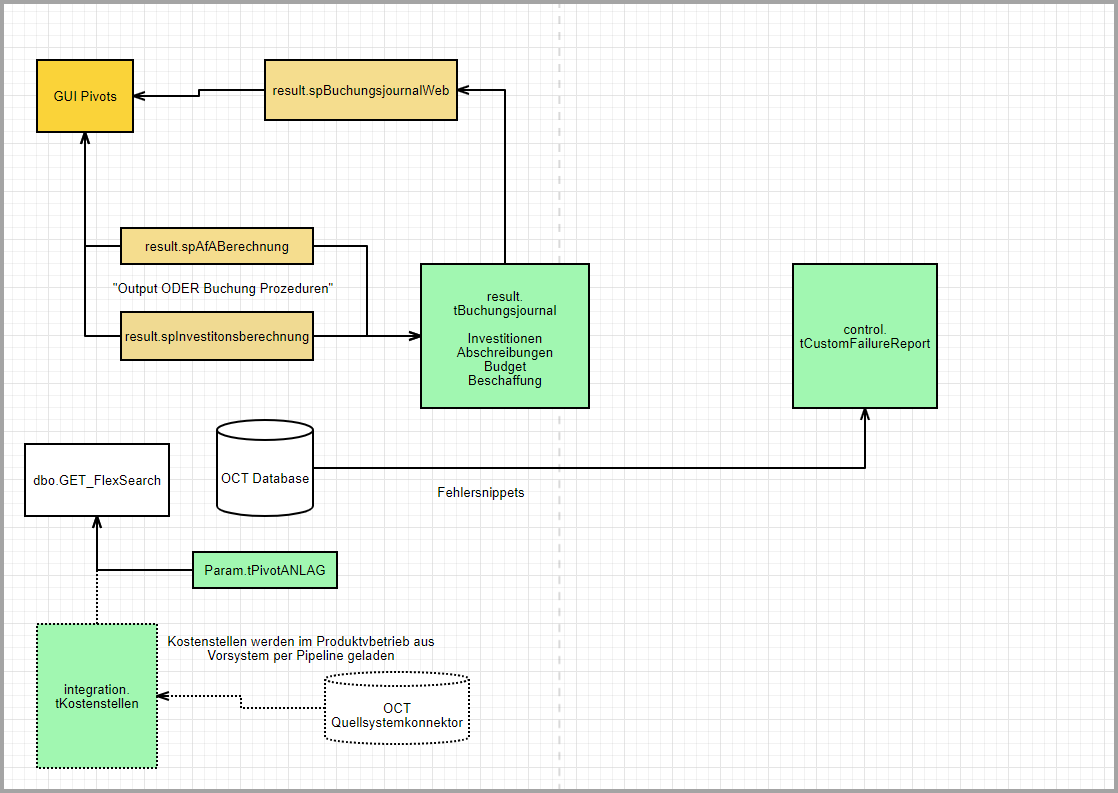This screenshot has height=793, width=1118.
Task: Click the Fehlersnippets connector label
Action: point(480,492)
